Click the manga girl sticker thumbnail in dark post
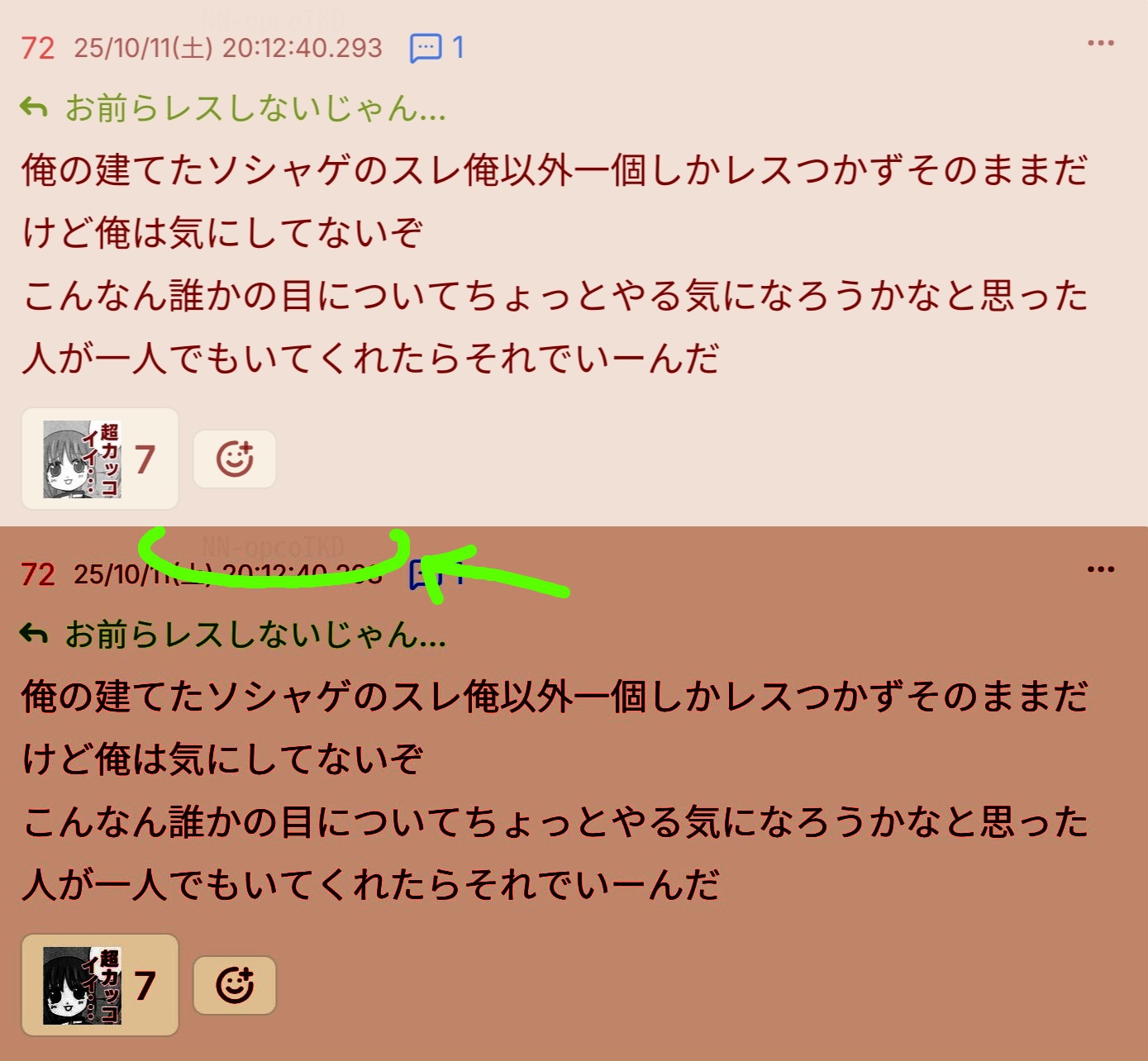Image resolution: width=1148 pixels, height=1061 pixels. click(x=82, y=985)
